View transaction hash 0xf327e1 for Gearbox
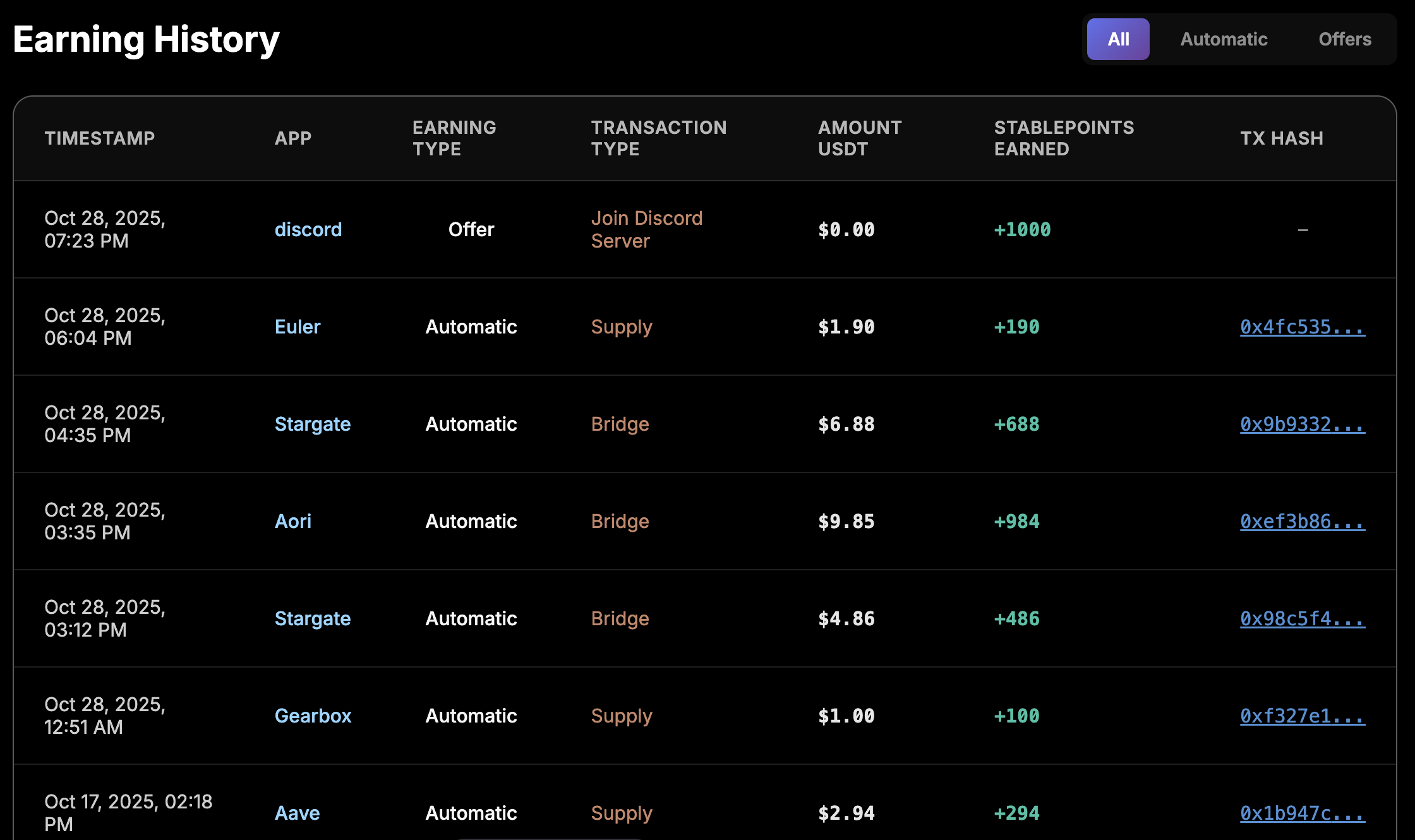The height and width of the screenshot is (840, 1415). 1302,716
